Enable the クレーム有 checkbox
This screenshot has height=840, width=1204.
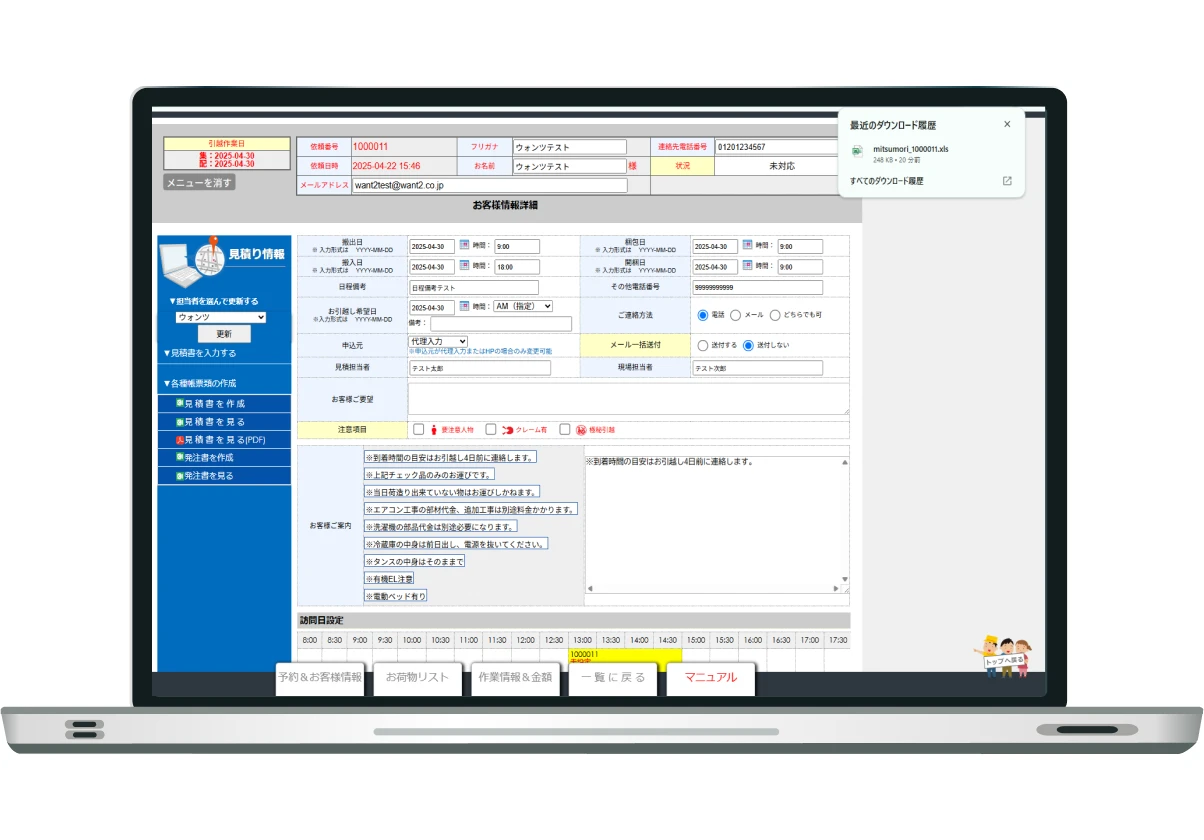491,429
